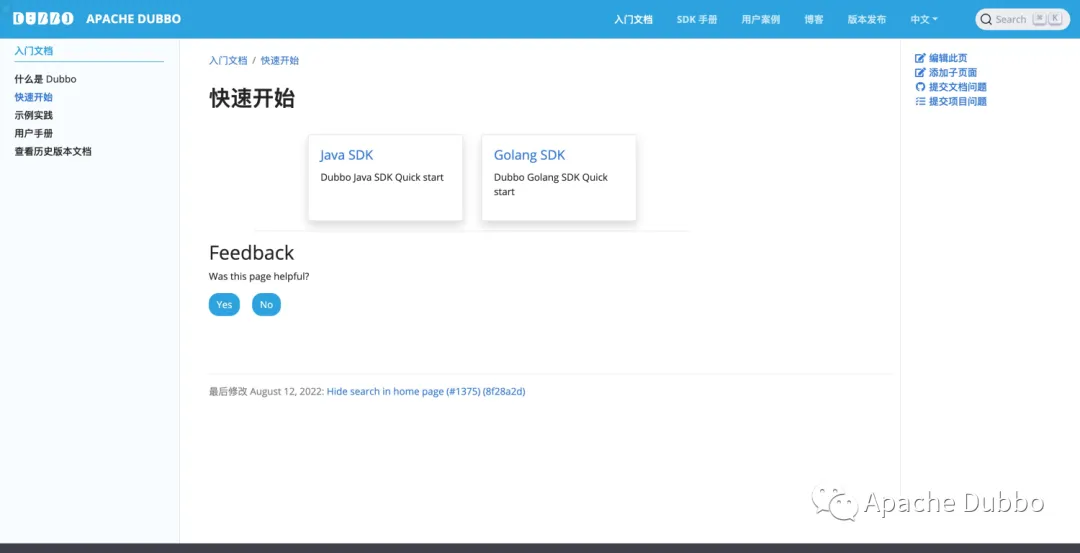Click the edit icon beside 添加子页面
This screenshot has width=1080, height=553.
coord(920,72)
